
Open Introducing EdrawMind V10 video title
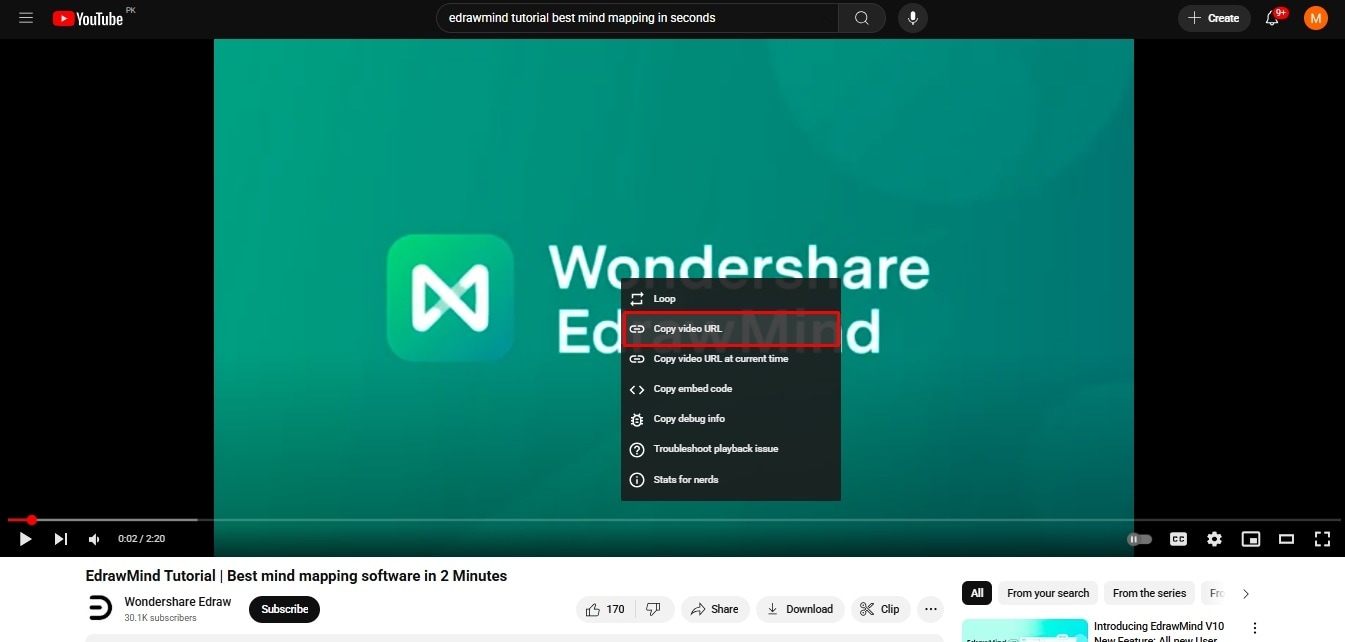[1158, 632]
